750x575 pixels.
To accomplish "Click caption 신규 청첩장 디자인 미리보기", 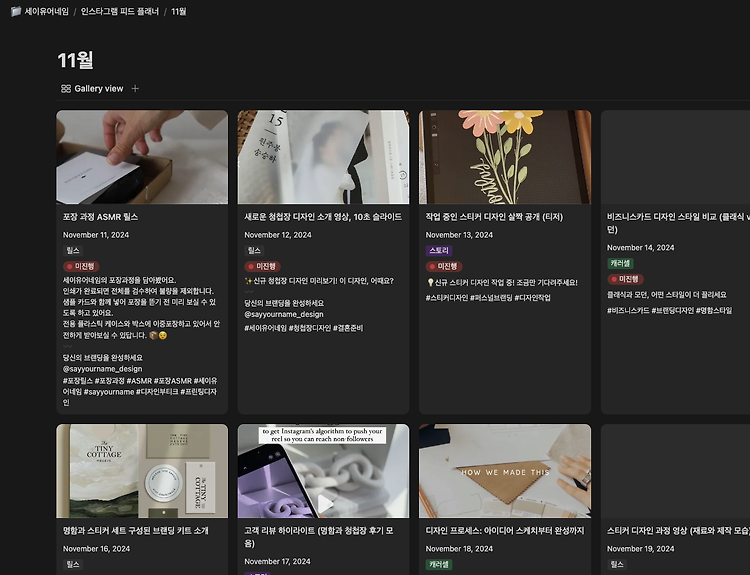I will (319, 281).
